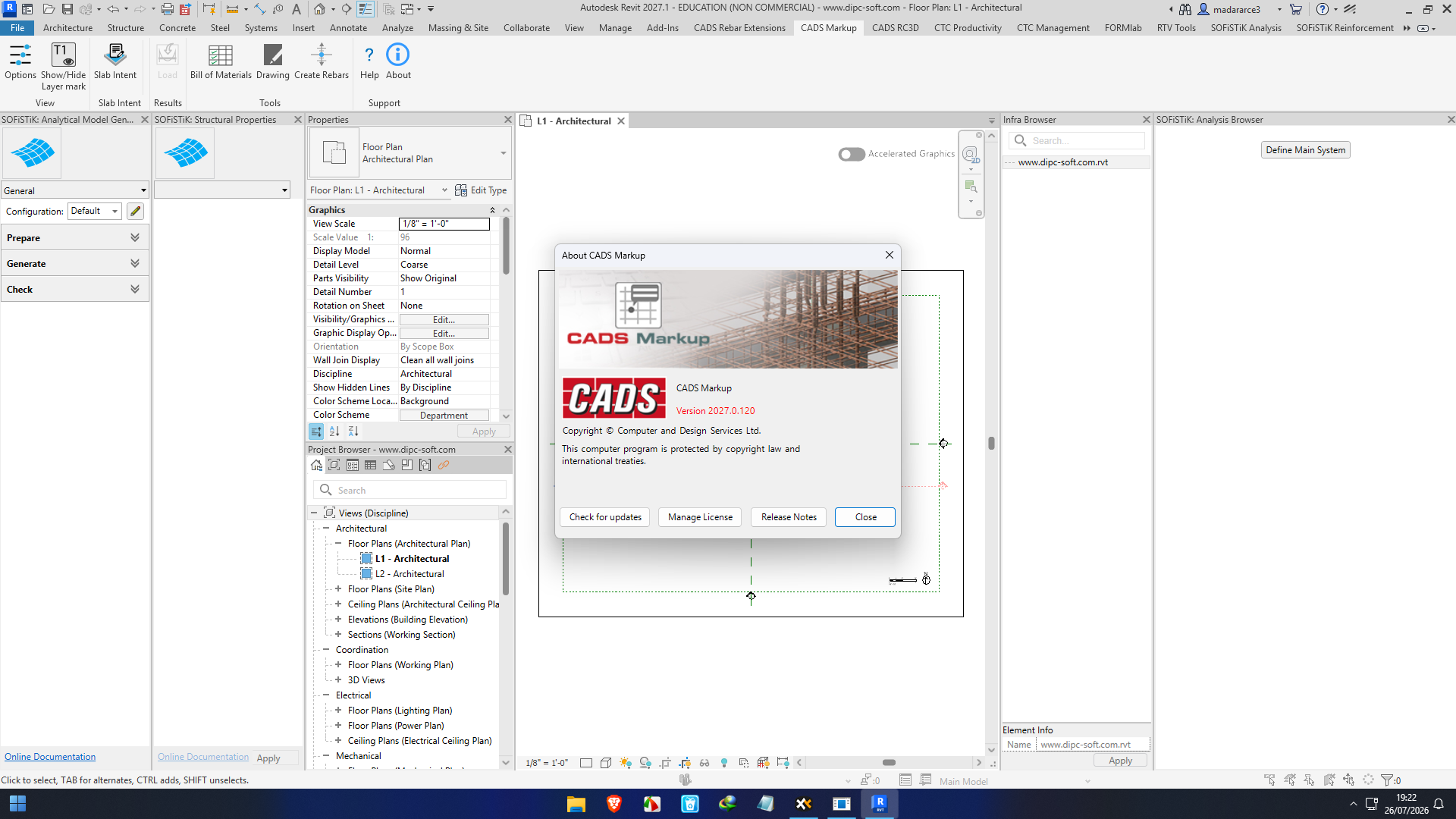Click the Infra Browser search field
The image size is (1456, 819).
1076,140
